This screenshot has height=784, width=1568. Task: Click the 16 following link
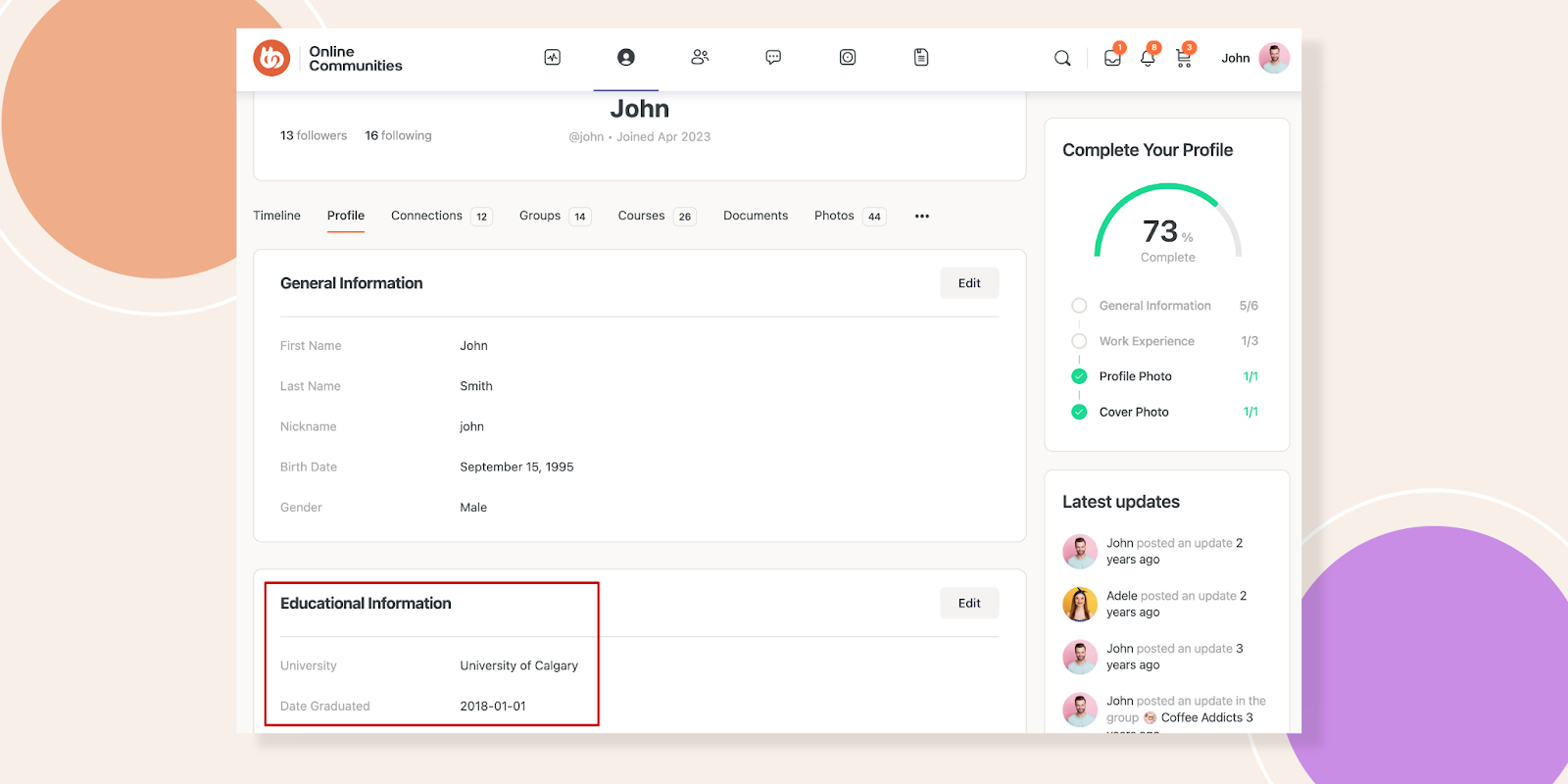(398, 135)
